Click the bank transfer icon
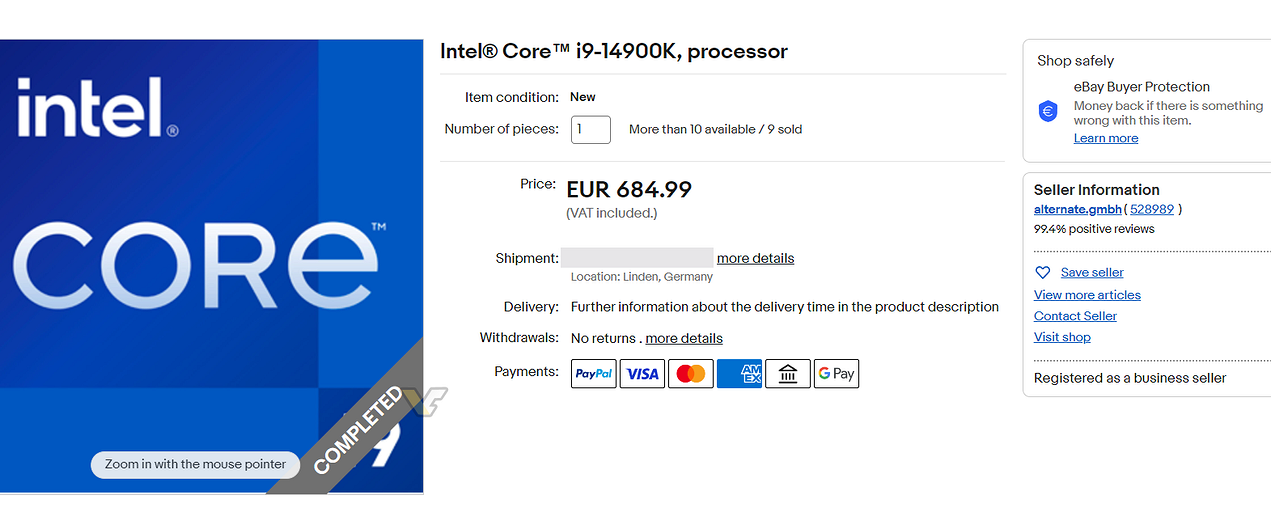 (x=788, y=374)
